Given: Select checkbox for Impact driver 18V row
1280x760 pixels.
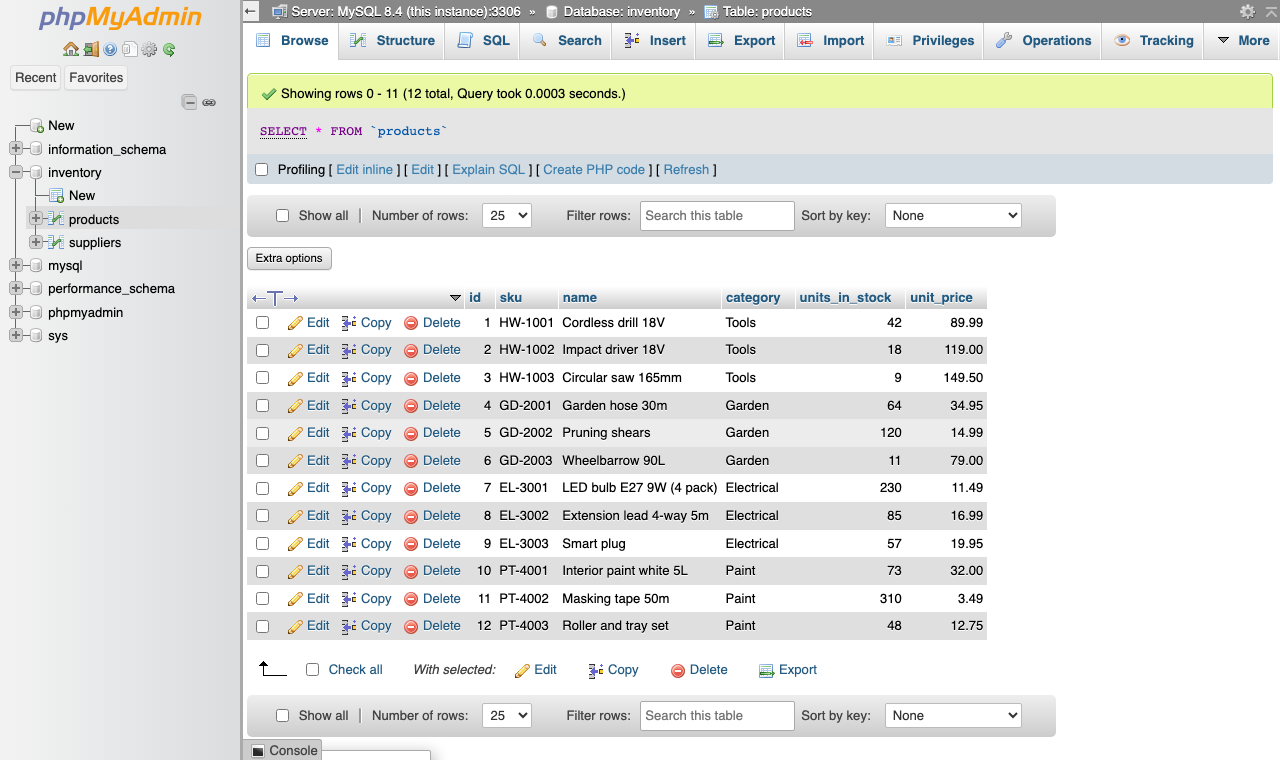Looking at the screenshot, I should [262, 350].
